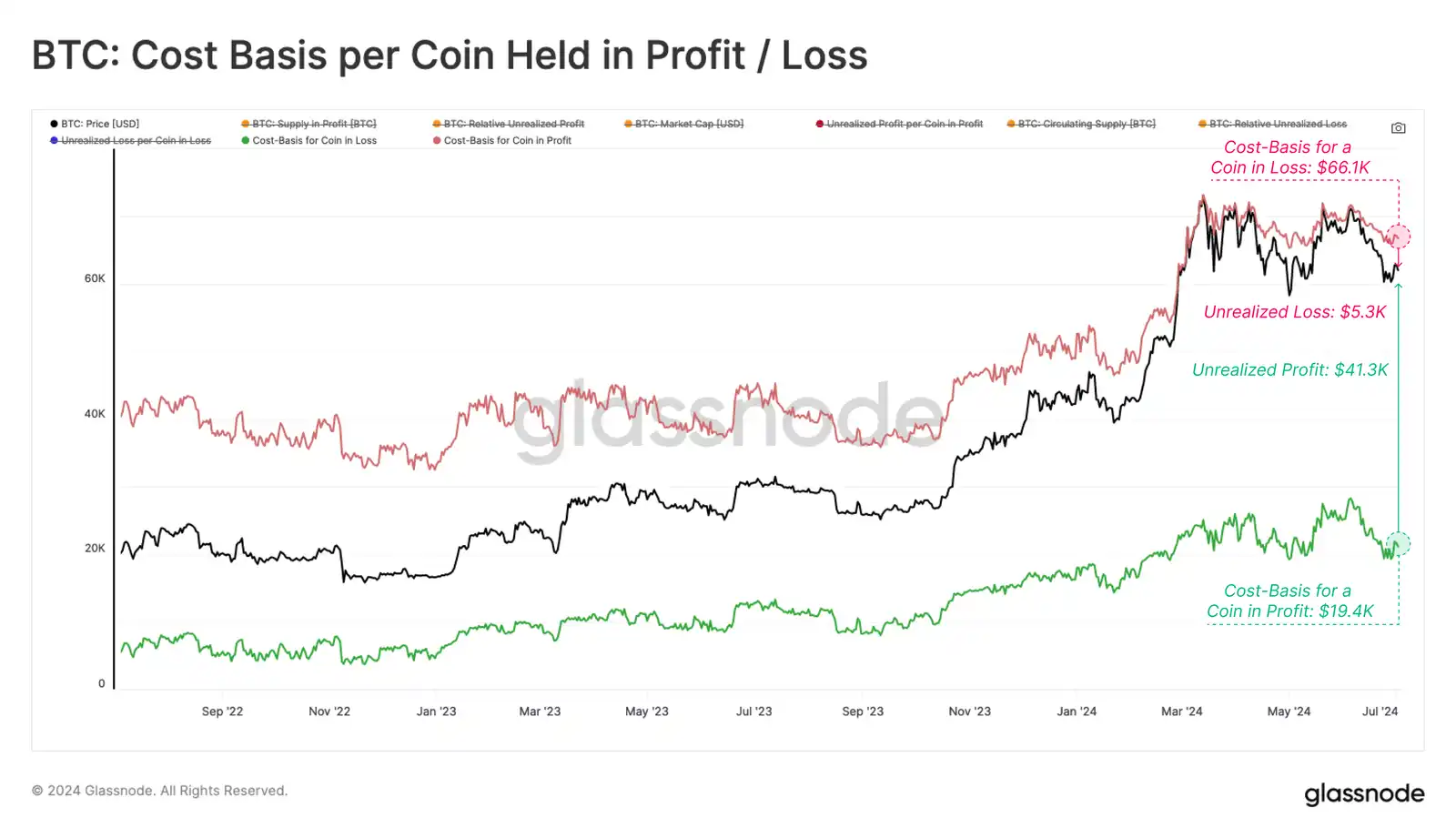Show the BTC: Circulating Supply [BTC] series
Viewport: 1456px width, 838px height.
(x=1087, y=124)
